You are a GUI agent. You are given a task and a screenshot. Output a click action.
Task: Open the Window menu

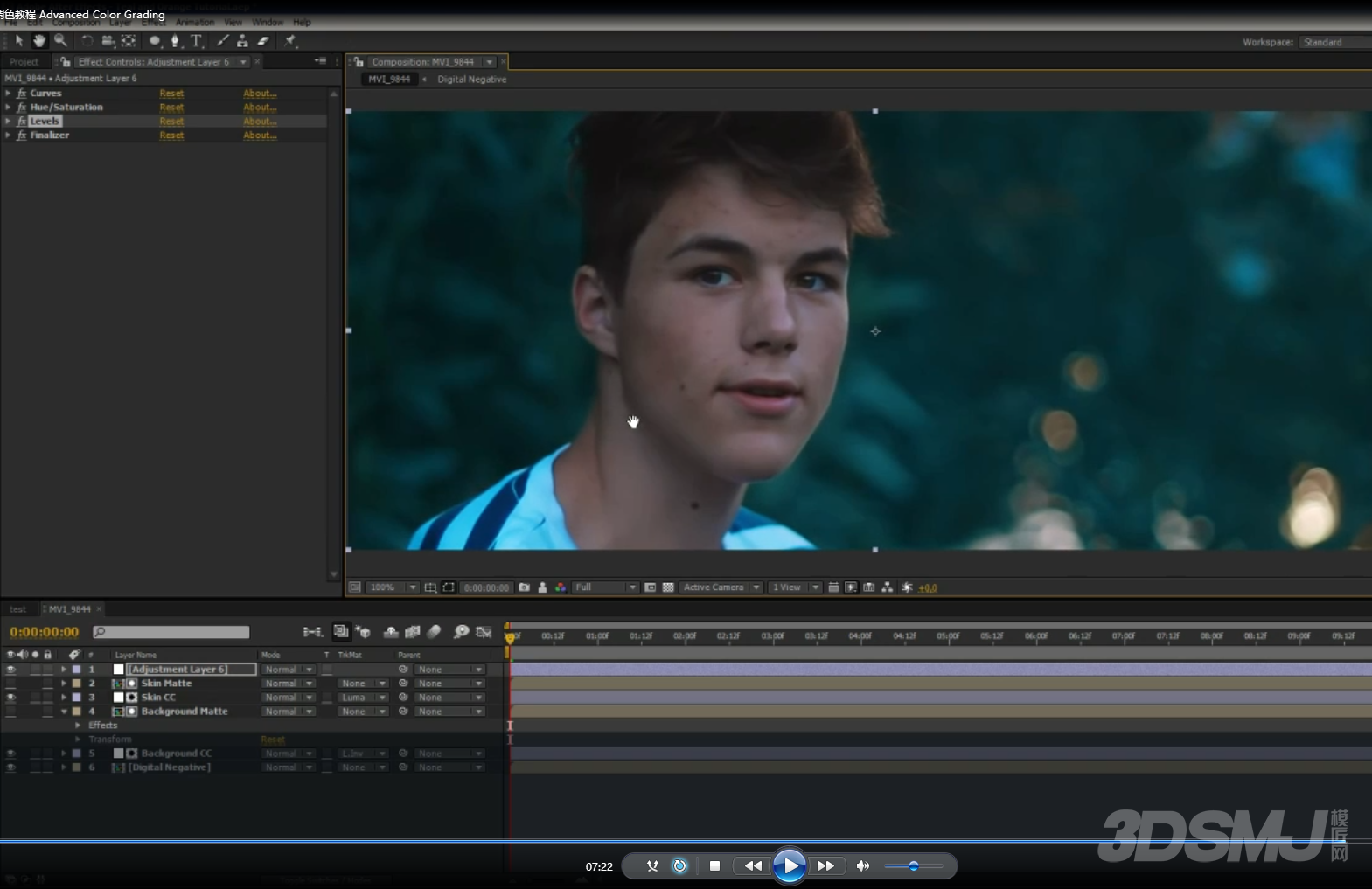tap(268, 23)
